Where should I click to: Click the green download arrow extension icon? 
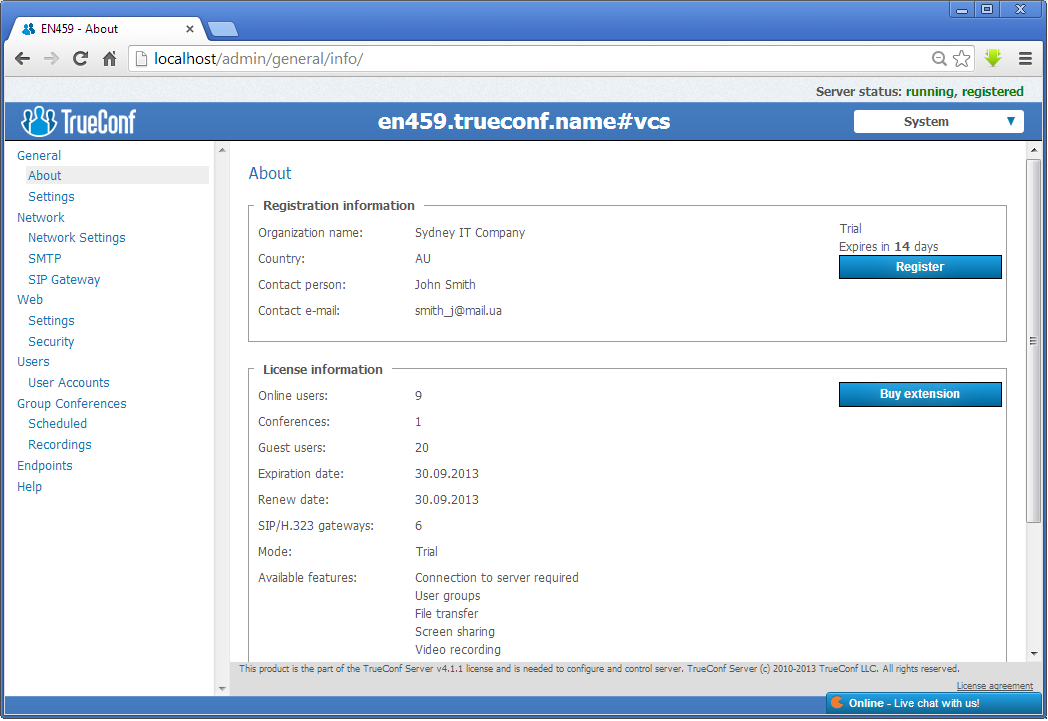click(x=993, y=59)
